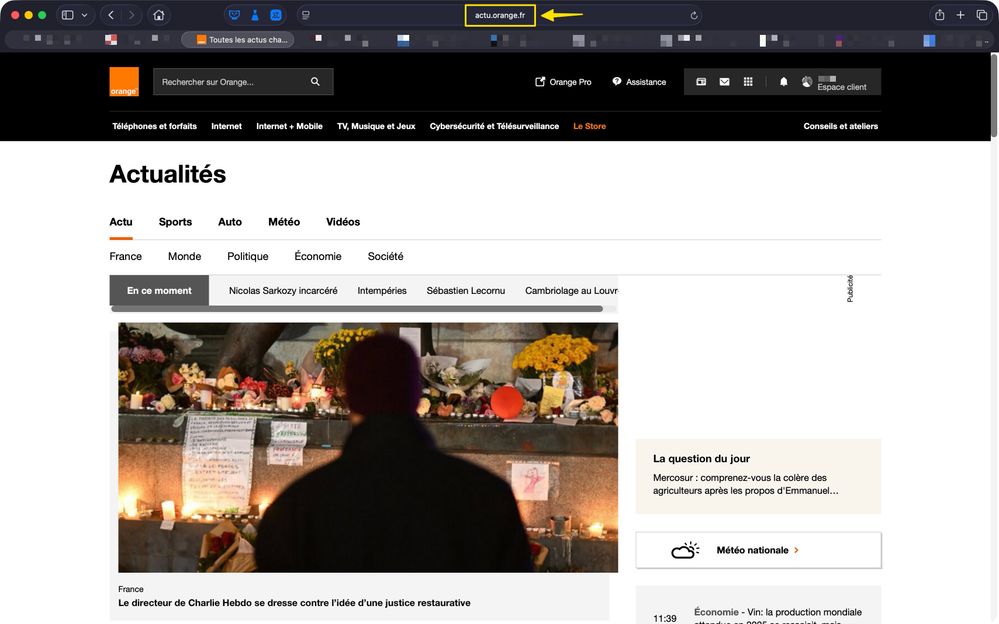Click the Rechercher sur Orange search field
The height and width of the screenshot is (624, 999).
tap(230, 82)
